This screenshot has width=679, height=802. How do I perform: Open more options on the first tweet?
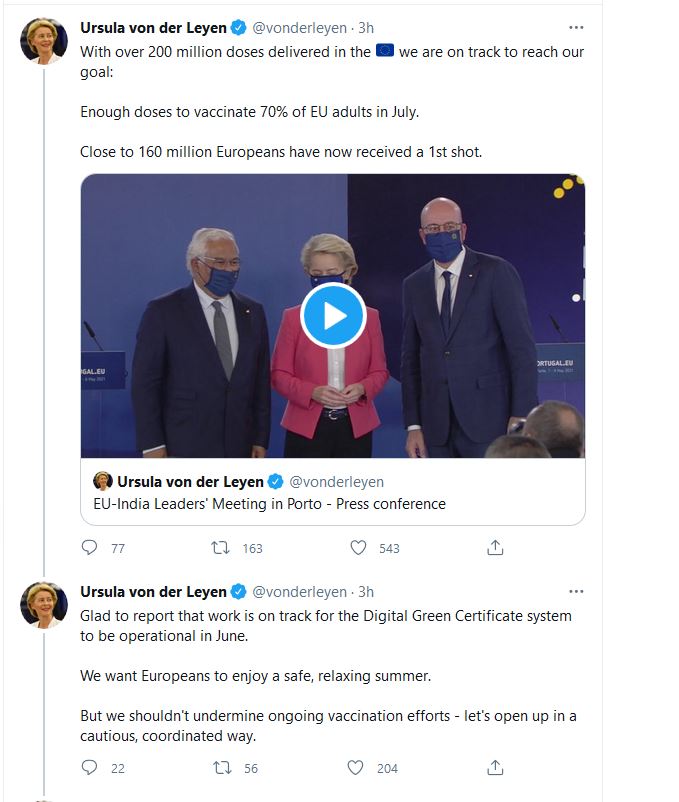tap(575, 27)
